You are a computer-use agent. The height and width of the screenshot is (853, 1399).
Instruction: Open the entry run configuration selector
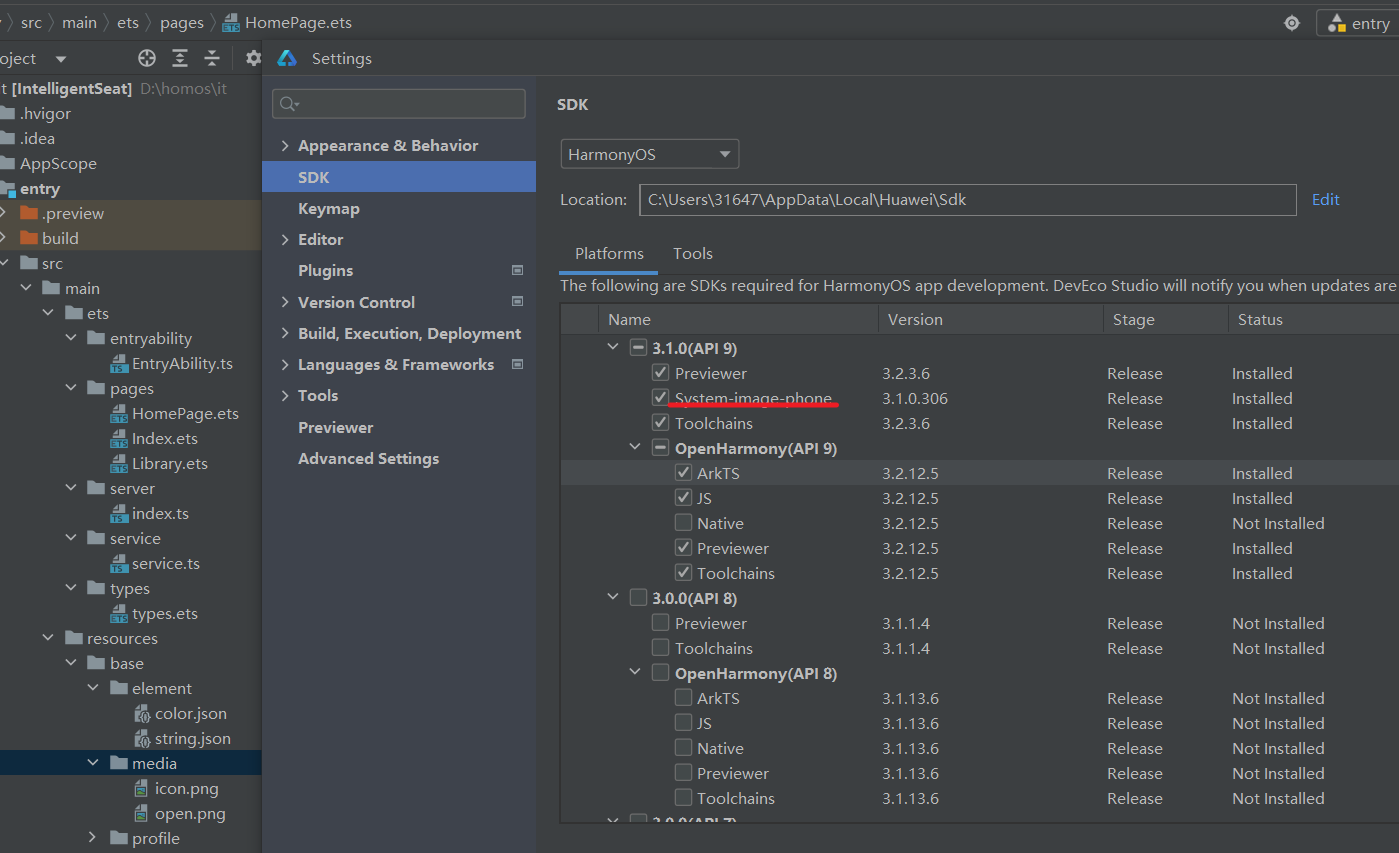tap(1359, 24)
